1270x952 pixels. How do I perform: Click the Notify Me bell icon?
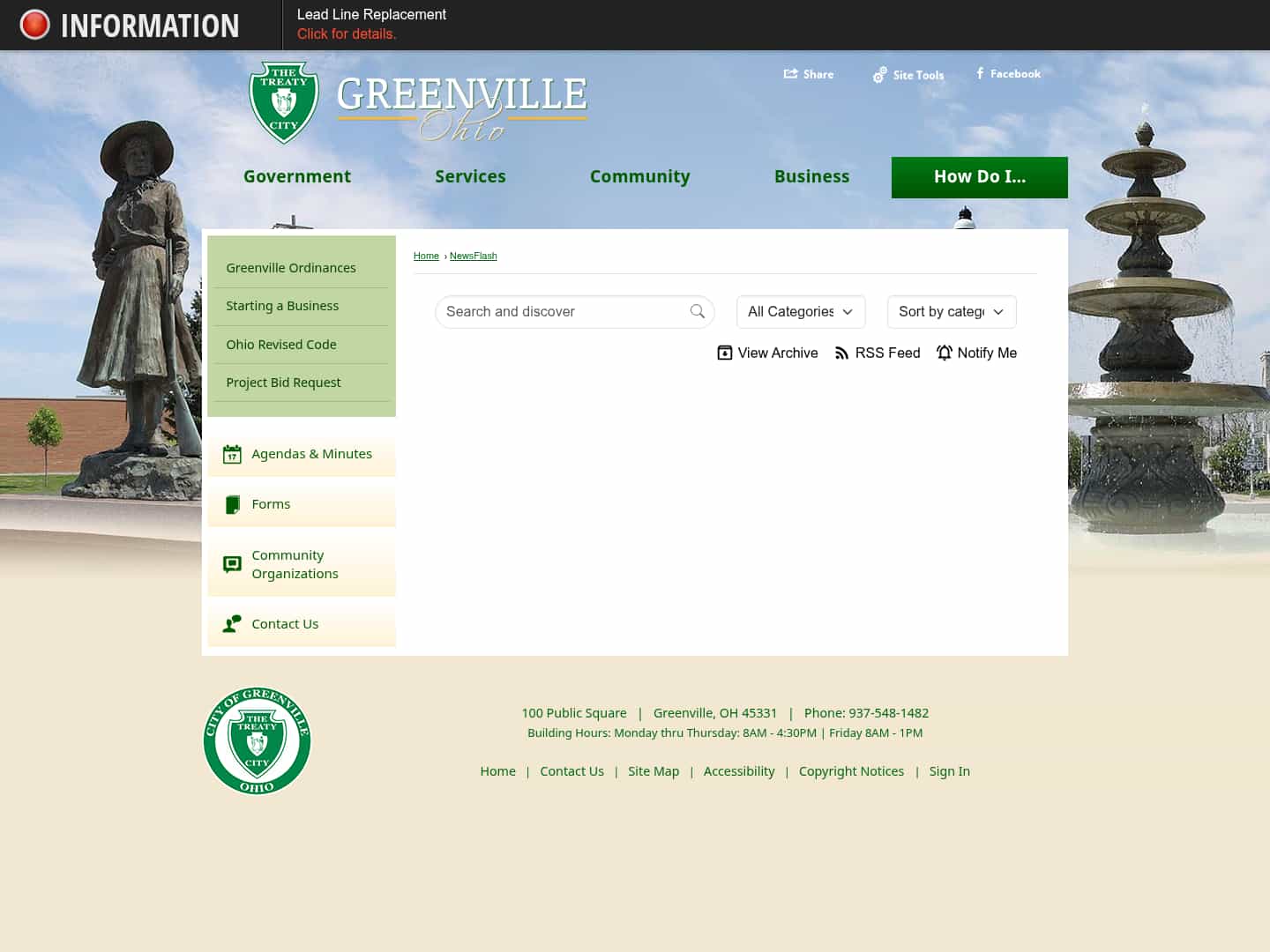945,353
